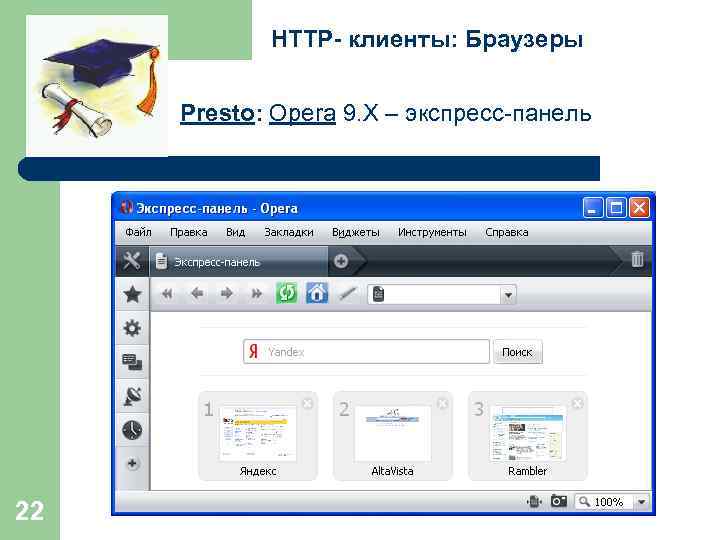720x540 pixels.
Task: Maximize the Opera window
Action: 616,208
